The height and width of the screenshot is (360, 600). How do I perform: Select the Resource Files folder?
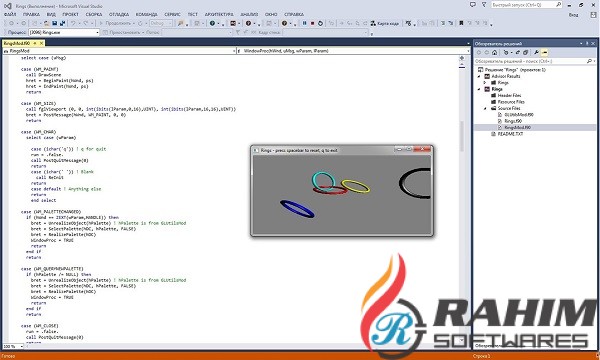510,102
